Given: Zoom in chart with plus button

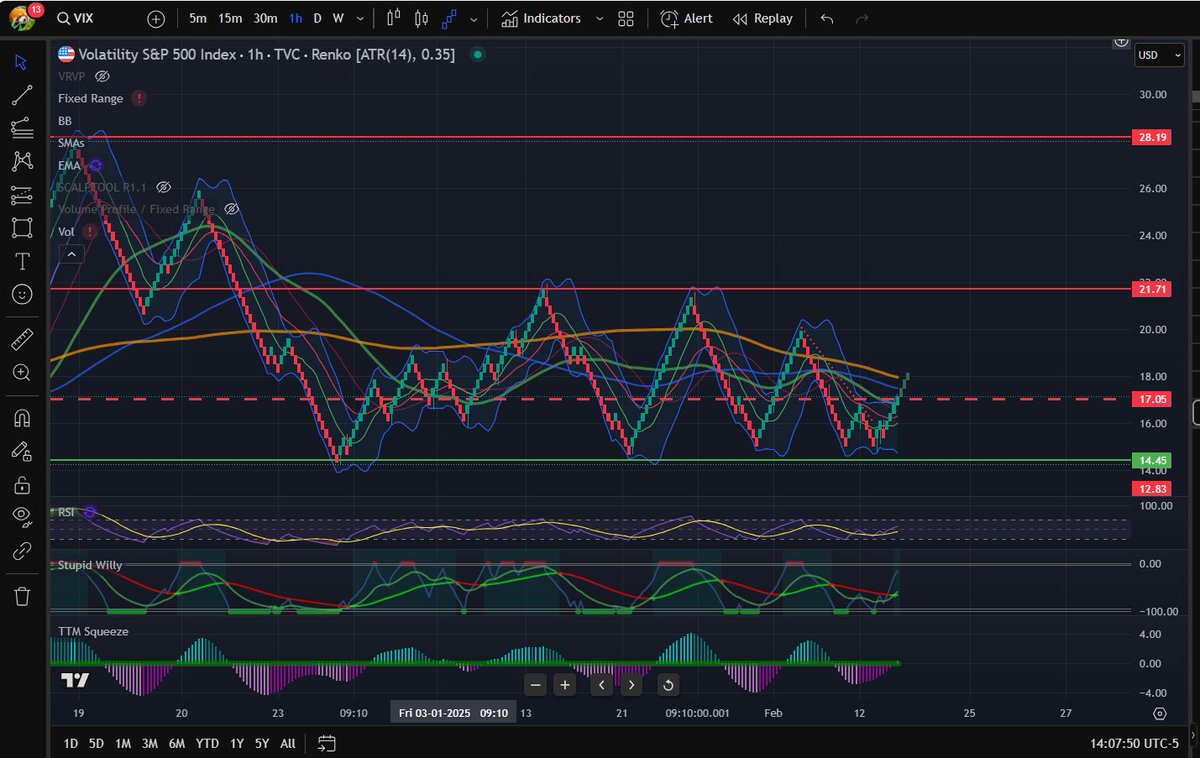Looking at the screenshot, I should [x=565, y=685].
